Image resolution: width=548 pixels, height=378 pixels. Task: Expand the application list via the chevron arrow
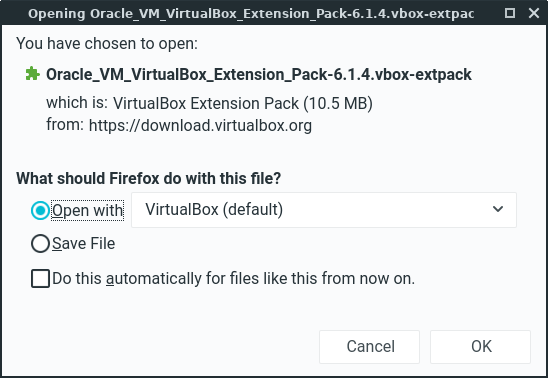498,209
